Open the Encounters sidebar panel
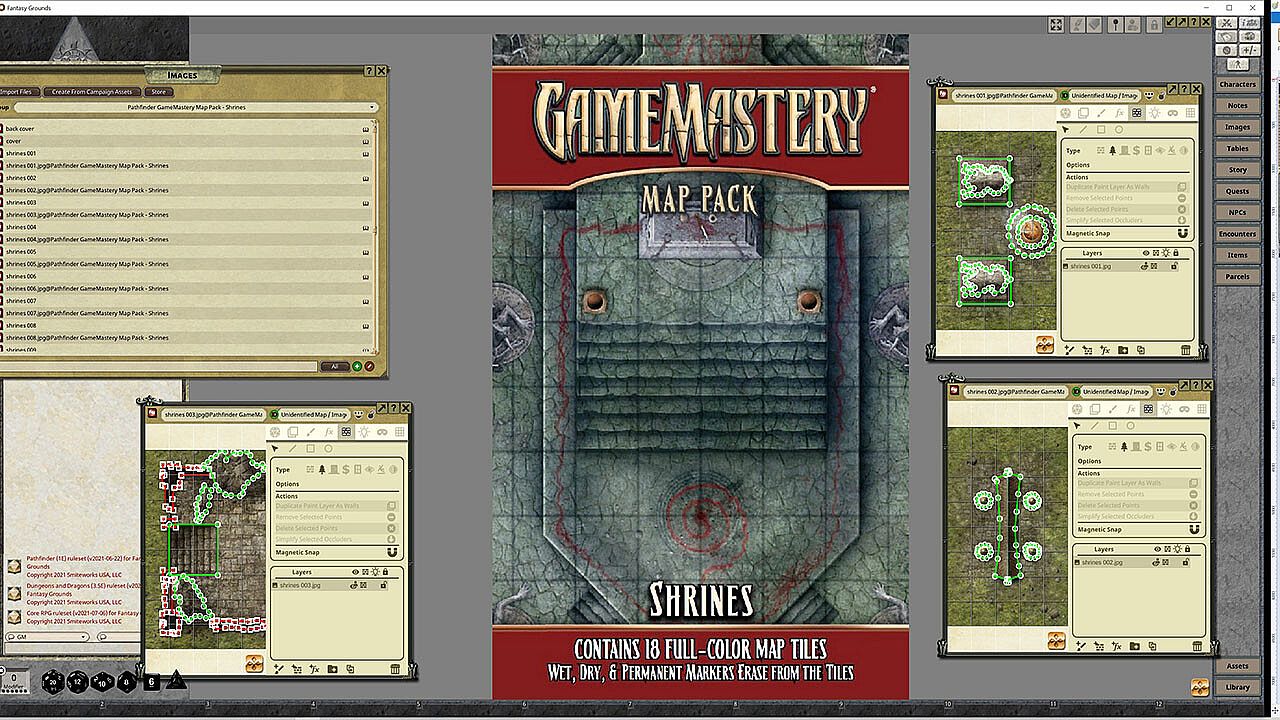 point(1237,234)
